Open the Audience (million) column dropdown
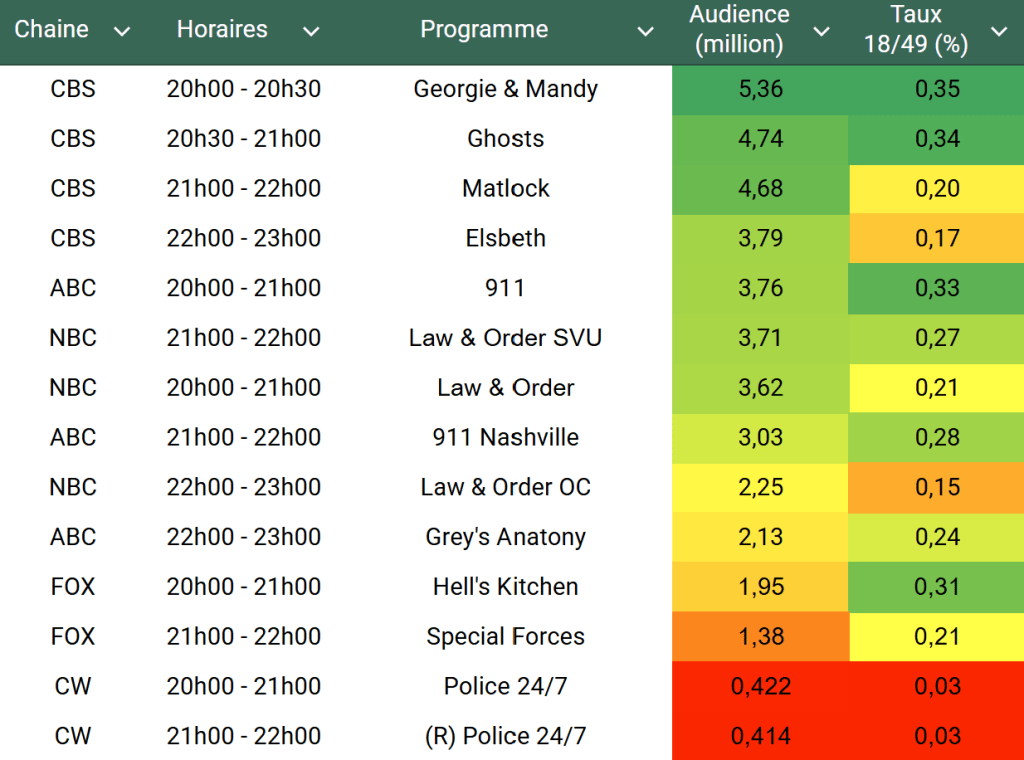This screenshot has height=760, width=1024. pos(821,32)
